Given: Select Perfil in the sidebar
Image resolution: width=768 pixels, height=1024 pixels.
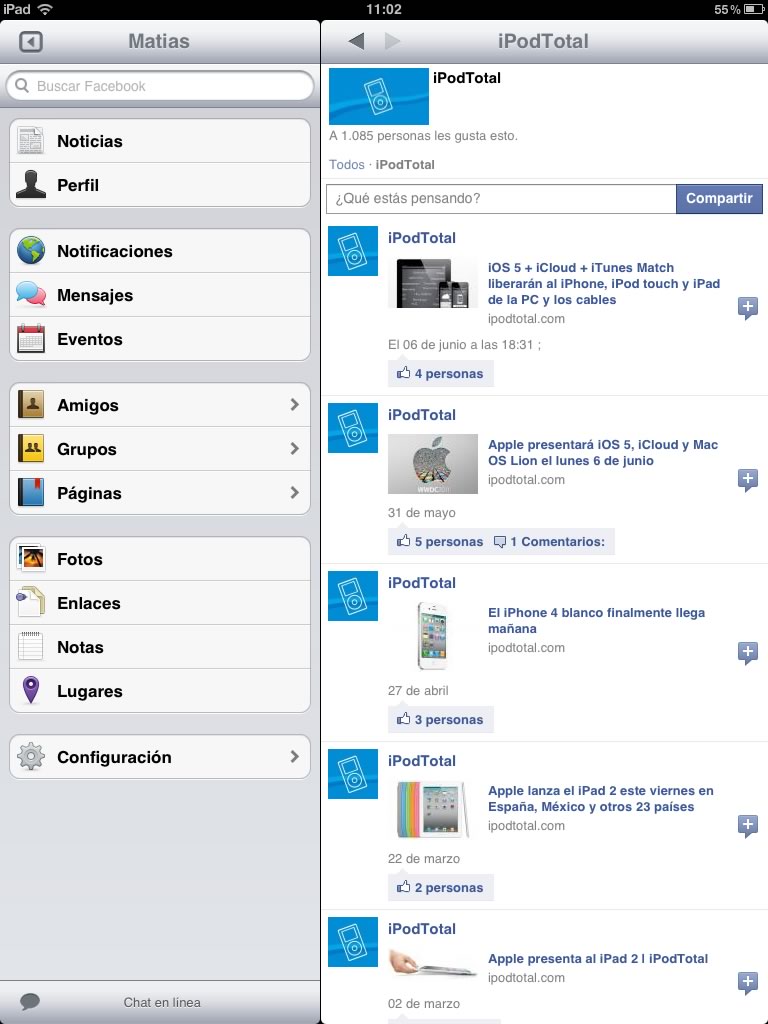Looking at the screenshot, I should click(160, 185).
